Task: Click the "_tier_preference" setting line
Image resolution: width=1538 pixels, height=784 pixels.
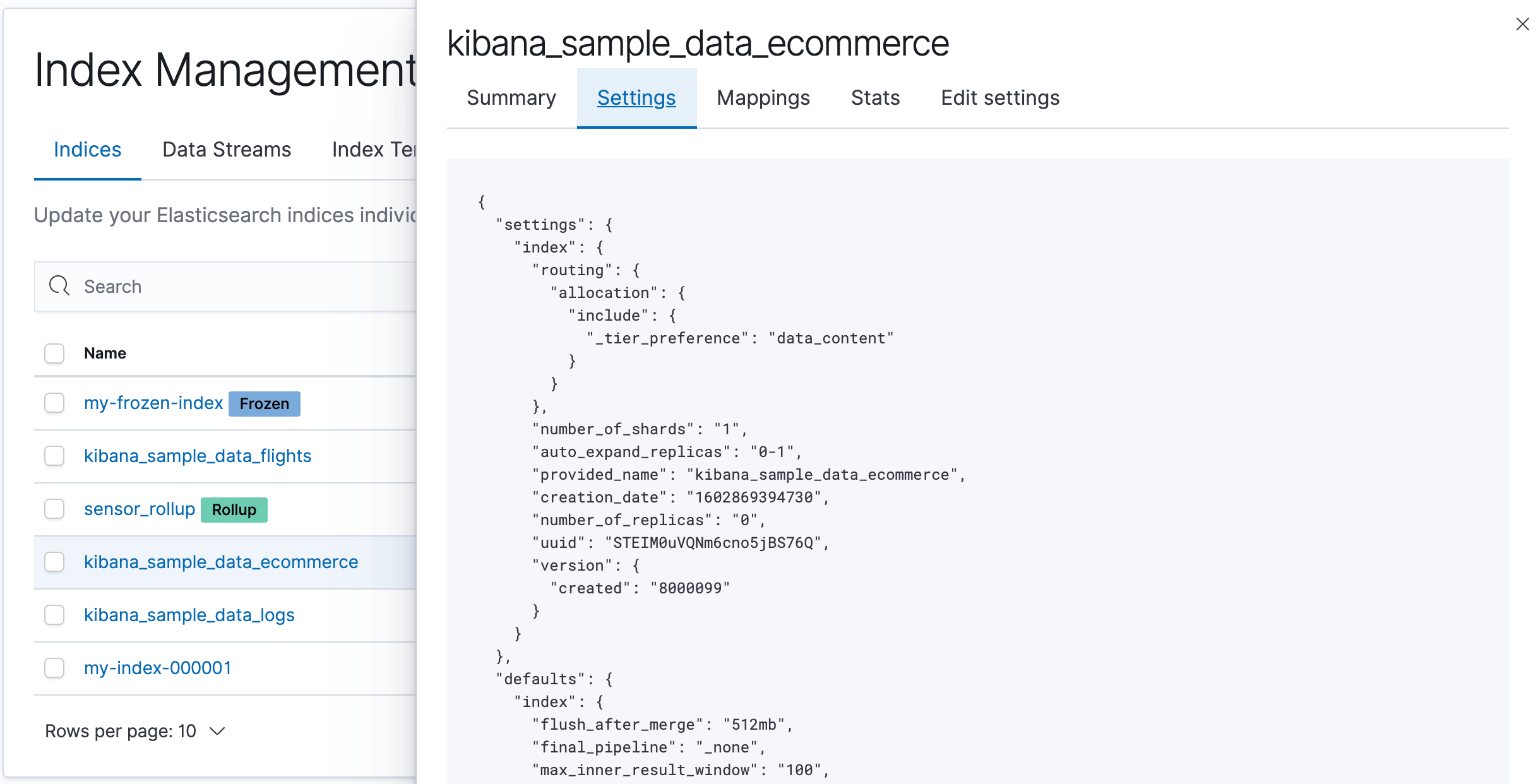Action: [740, 338]
